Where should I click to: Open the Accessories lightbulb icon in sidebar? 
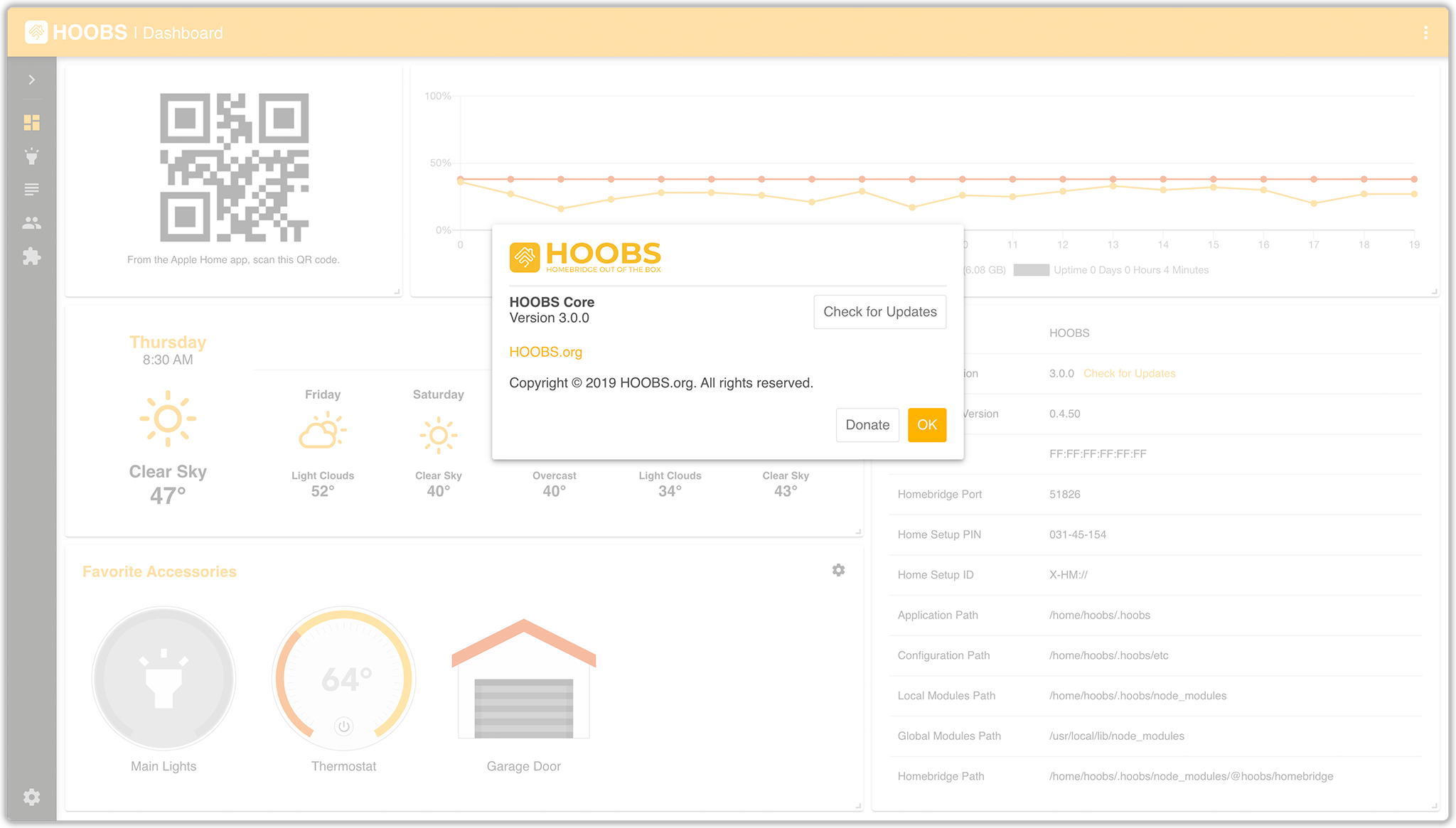pyautogui.click(x=31, y=156)
